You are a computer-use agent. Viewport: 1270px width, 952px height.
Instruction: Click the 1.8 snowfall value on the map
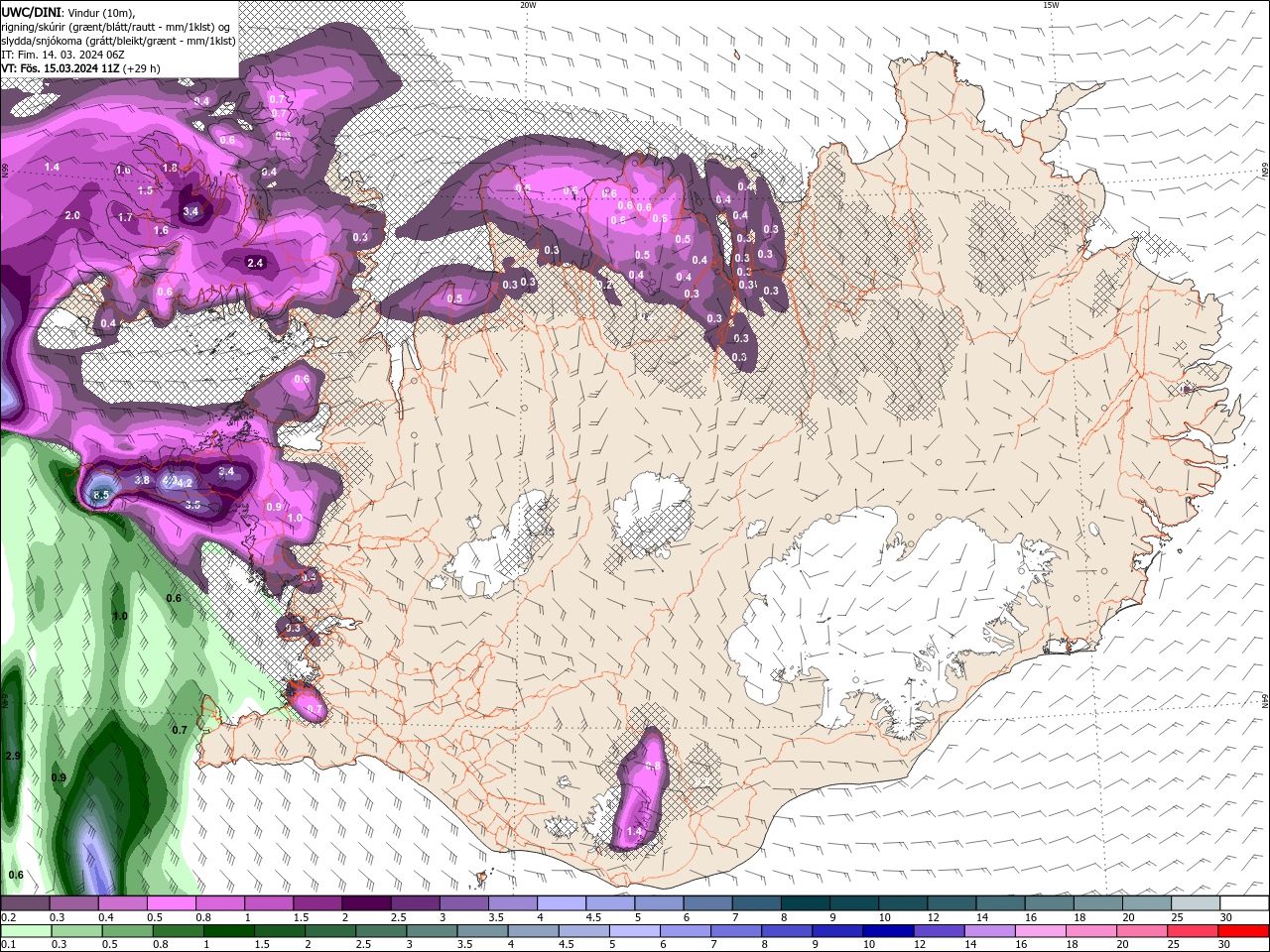170,169
